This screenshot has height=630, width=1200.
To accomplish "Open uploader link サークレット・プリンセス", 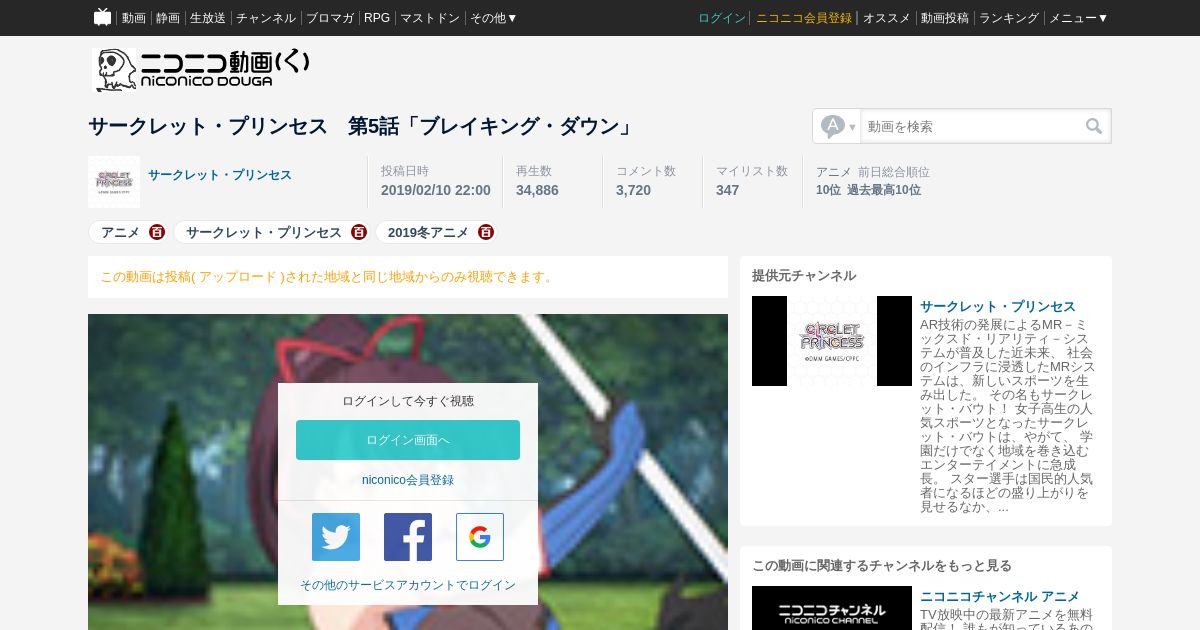I will (x=220, y=175).
